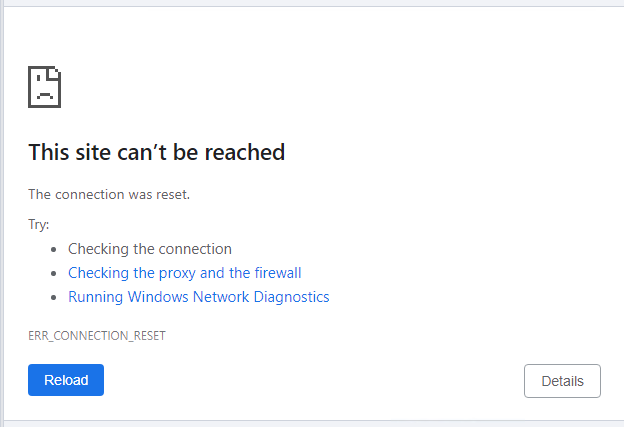Image resolution: width=624 pixels, height=427 pixels.
Task: Click the word 'Checking' in the proxy link
Action: (96, 273)
